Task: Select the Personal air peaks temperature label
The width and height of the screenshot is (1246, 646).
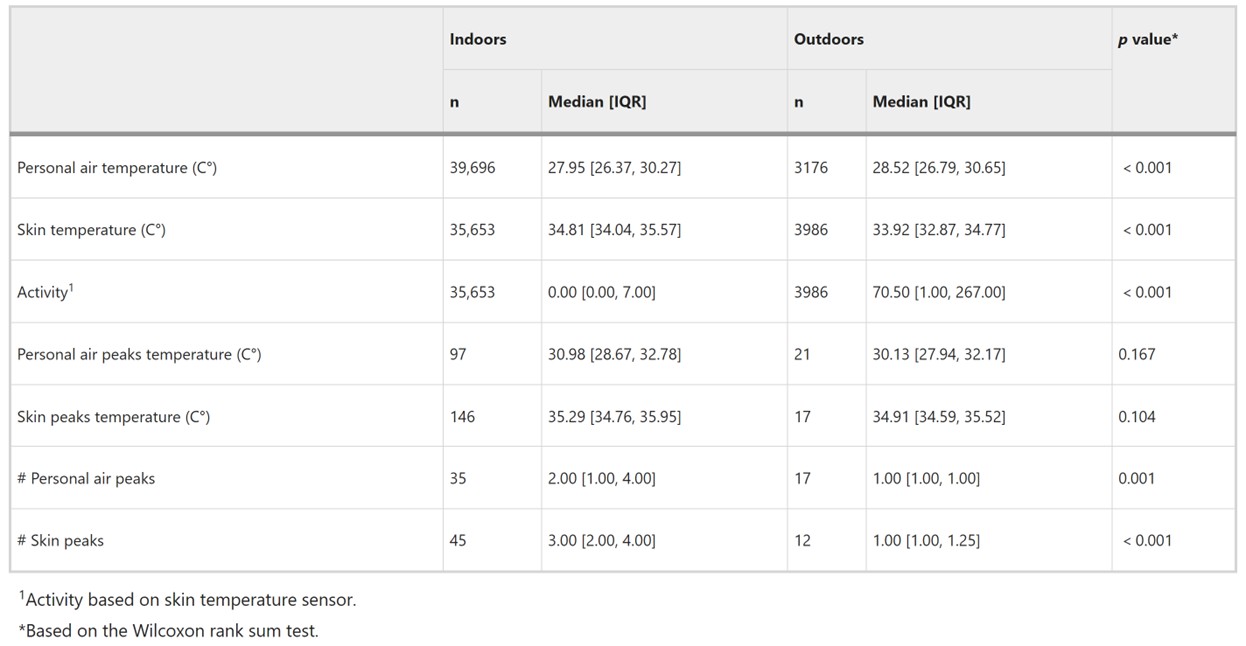Action: coord(139,355)
